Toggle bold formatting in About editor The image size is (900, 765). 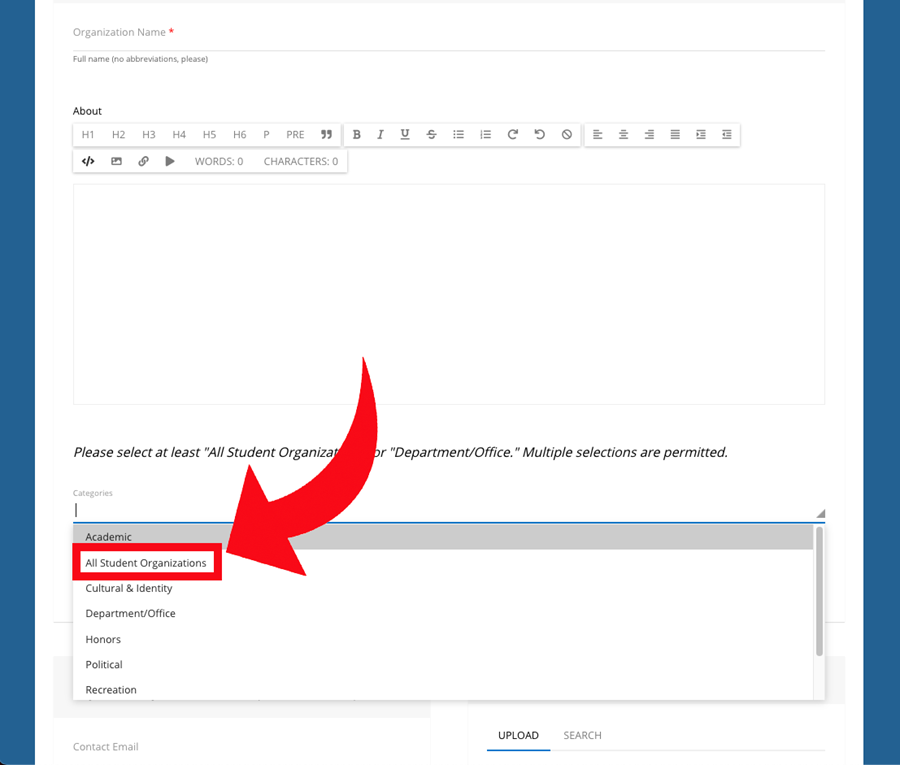coord(356,135)
